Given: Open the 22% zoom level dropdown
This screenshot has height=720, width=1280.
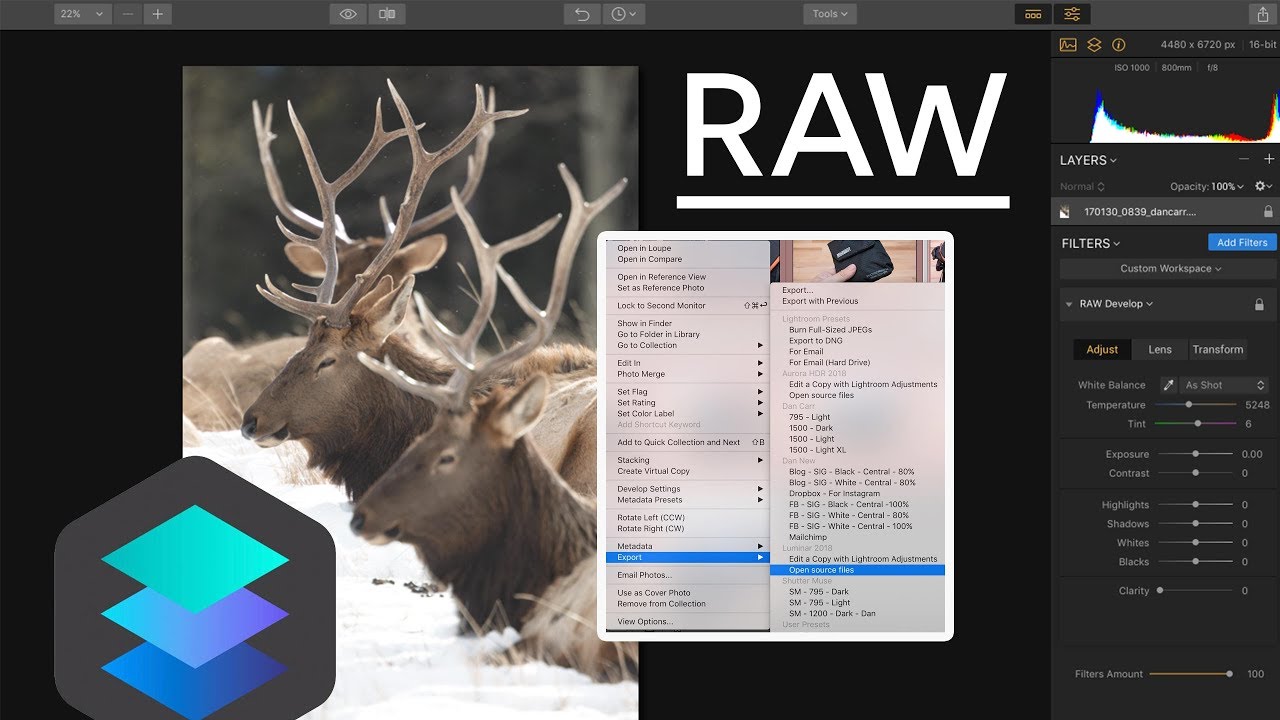Looking at the screenshot, I should point(82,14).
